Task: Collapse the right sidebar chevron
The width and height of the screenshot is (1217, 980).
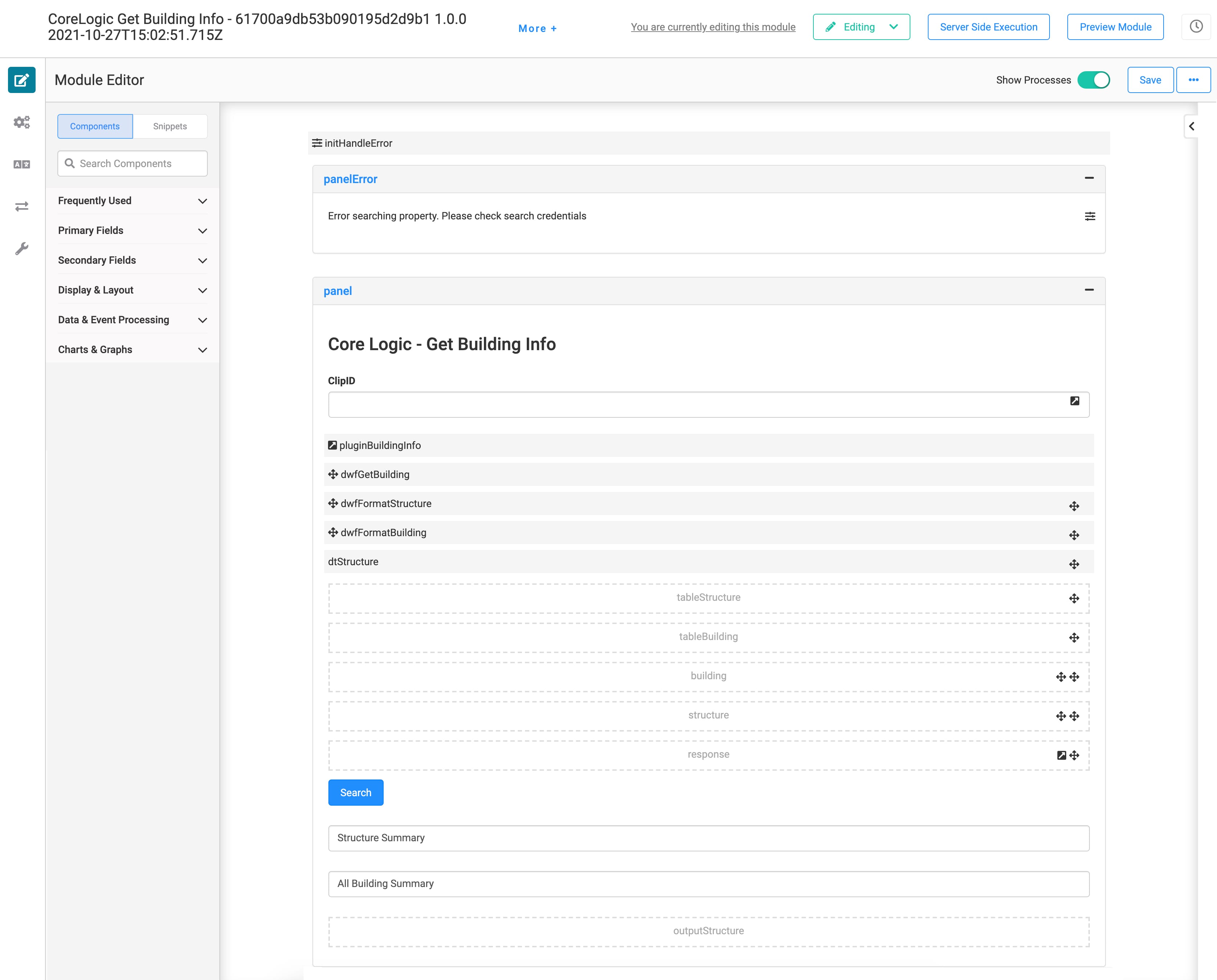Action: [x=1192, y=126]
